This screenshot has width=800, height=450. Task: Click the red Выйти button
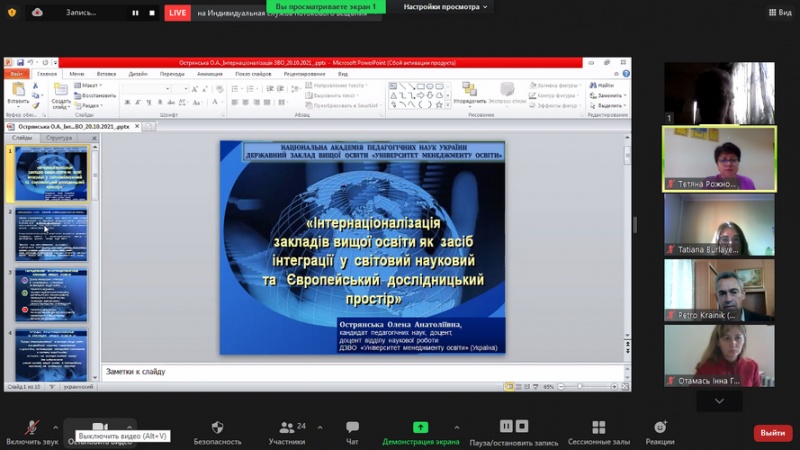772,433
